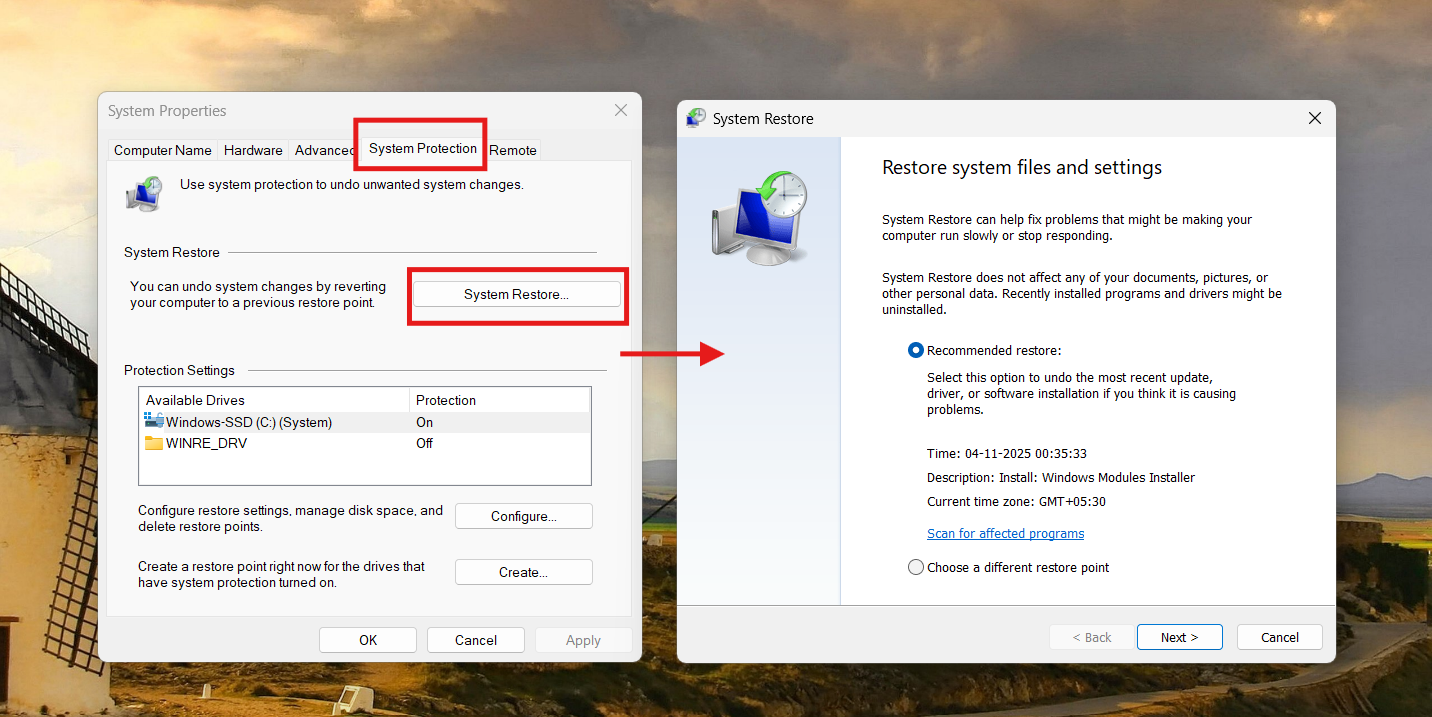1432x717 pixels.
Task: Click the WINRE_DRV folder icon
Action: click(153, 442)
